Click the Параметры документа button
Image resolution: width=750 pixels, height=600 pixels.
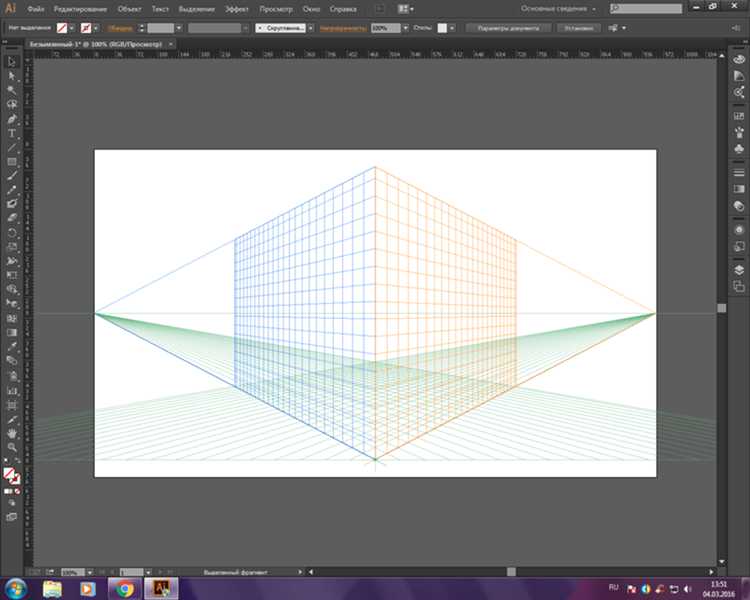(508, 28)
